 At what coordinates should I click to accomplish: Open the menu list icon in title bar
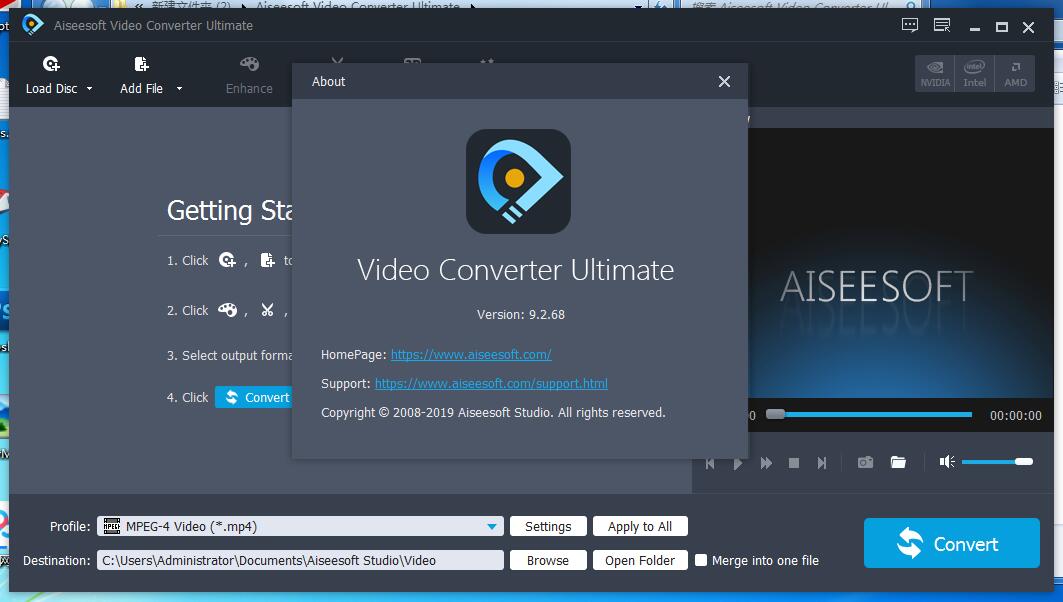(942, 26)
